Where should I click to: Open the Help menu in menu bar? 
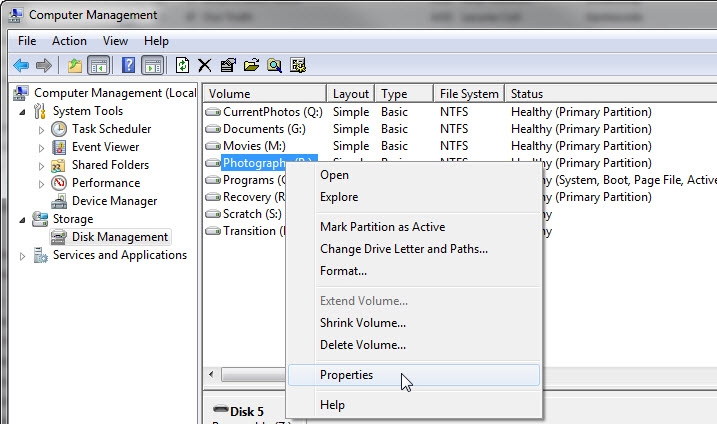point(156,41)
